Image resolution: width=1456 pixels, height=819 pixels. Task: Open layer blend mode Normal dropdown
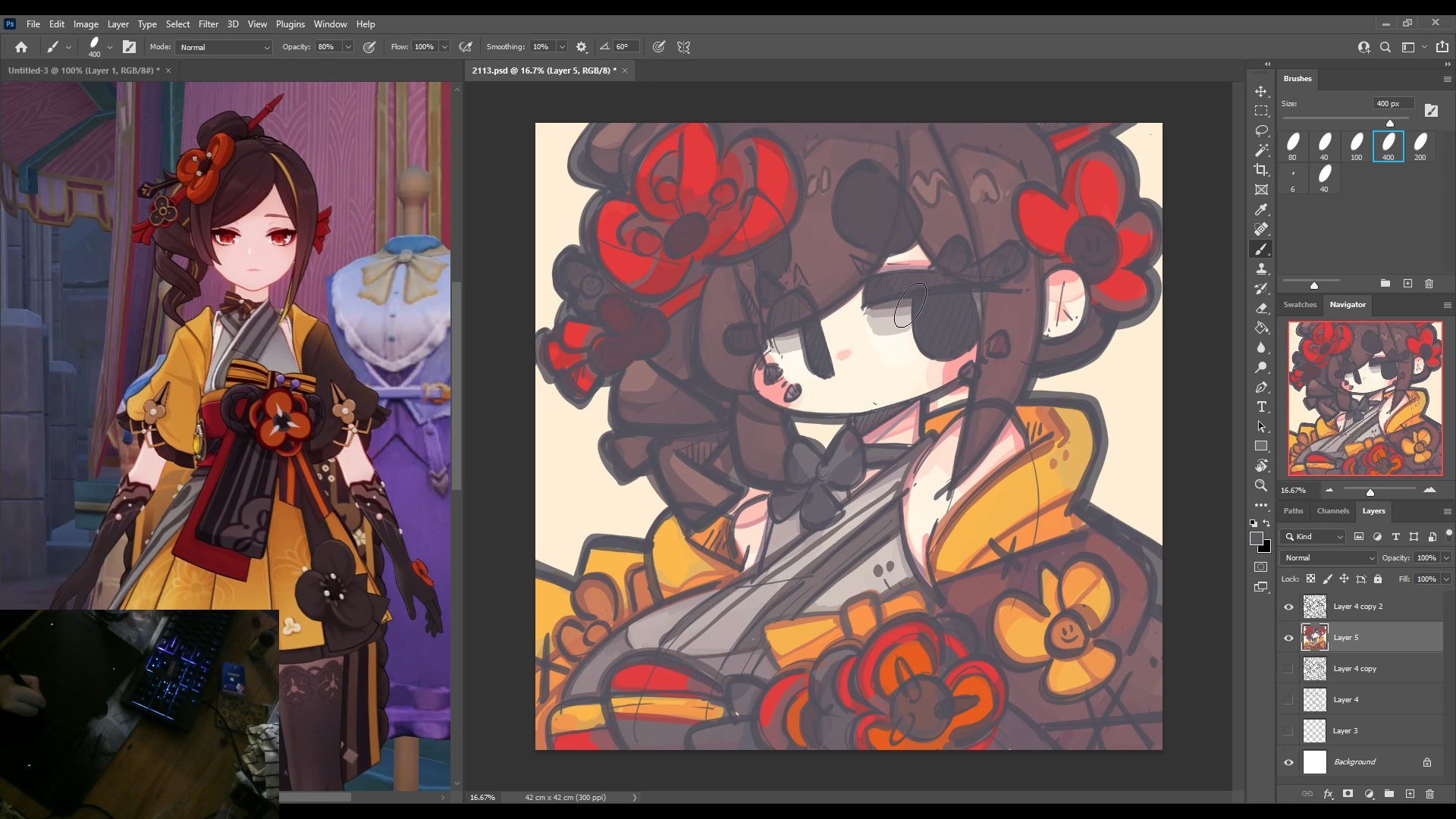1328,558
